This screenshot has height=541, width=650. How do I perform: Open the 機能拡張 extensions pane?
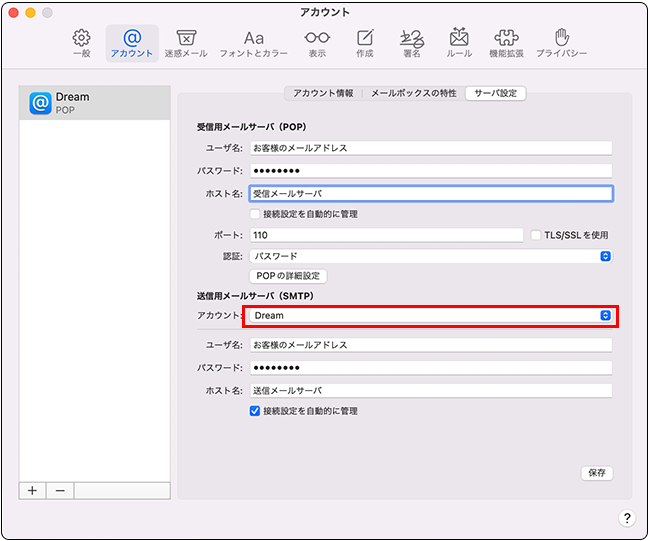pyautogui.click(x=507, y=43)
